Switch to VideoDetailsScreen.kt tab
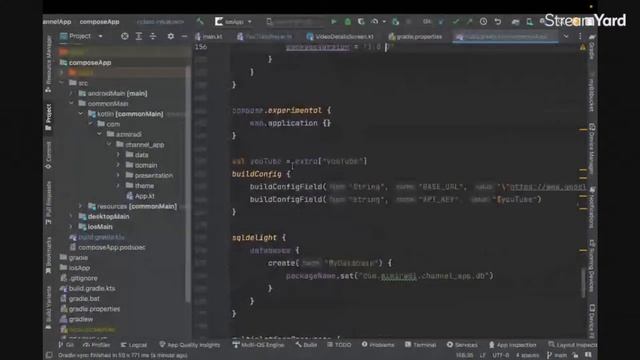640x360 pixels. (340, 36)
